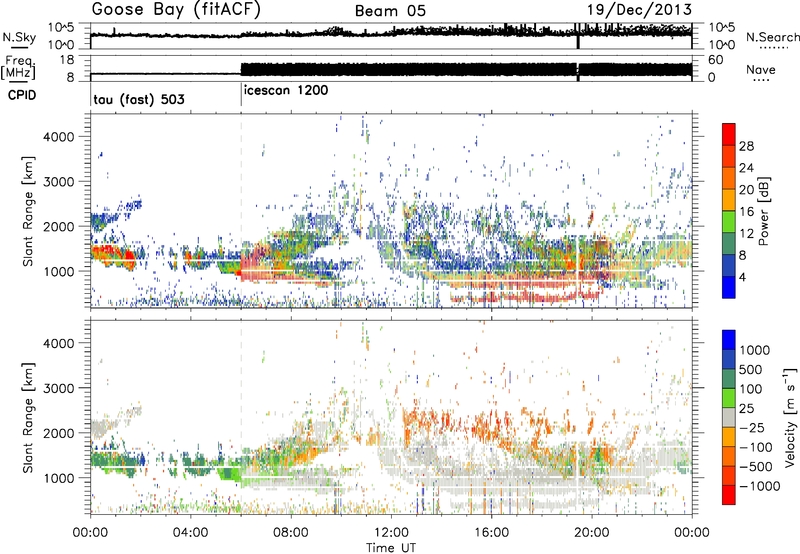Click 'Slant Range [km]' label of power panel
Screen dimensions: 800x554
(28, 211)
